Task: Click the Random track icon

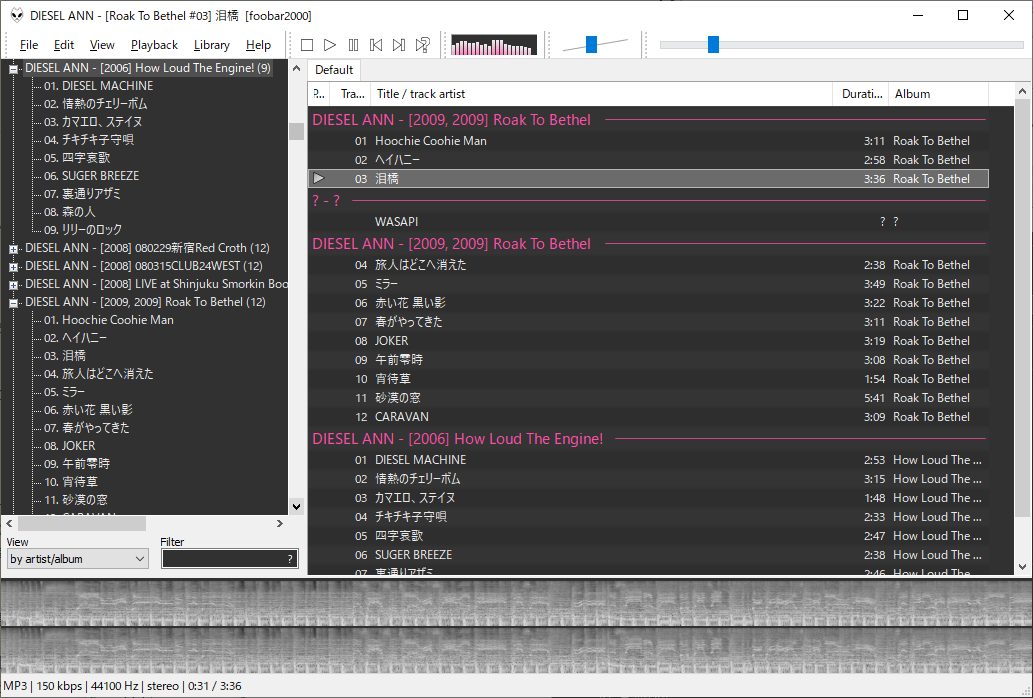Action: point(422,44)
